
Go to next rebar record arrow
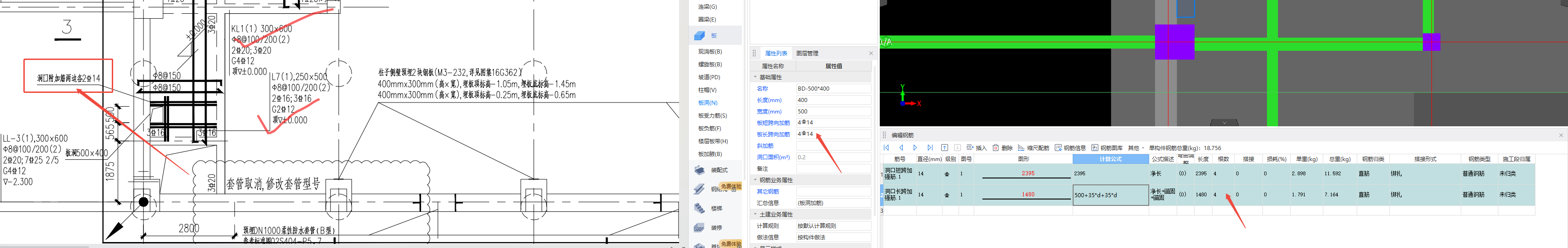[x=915, y=148]
